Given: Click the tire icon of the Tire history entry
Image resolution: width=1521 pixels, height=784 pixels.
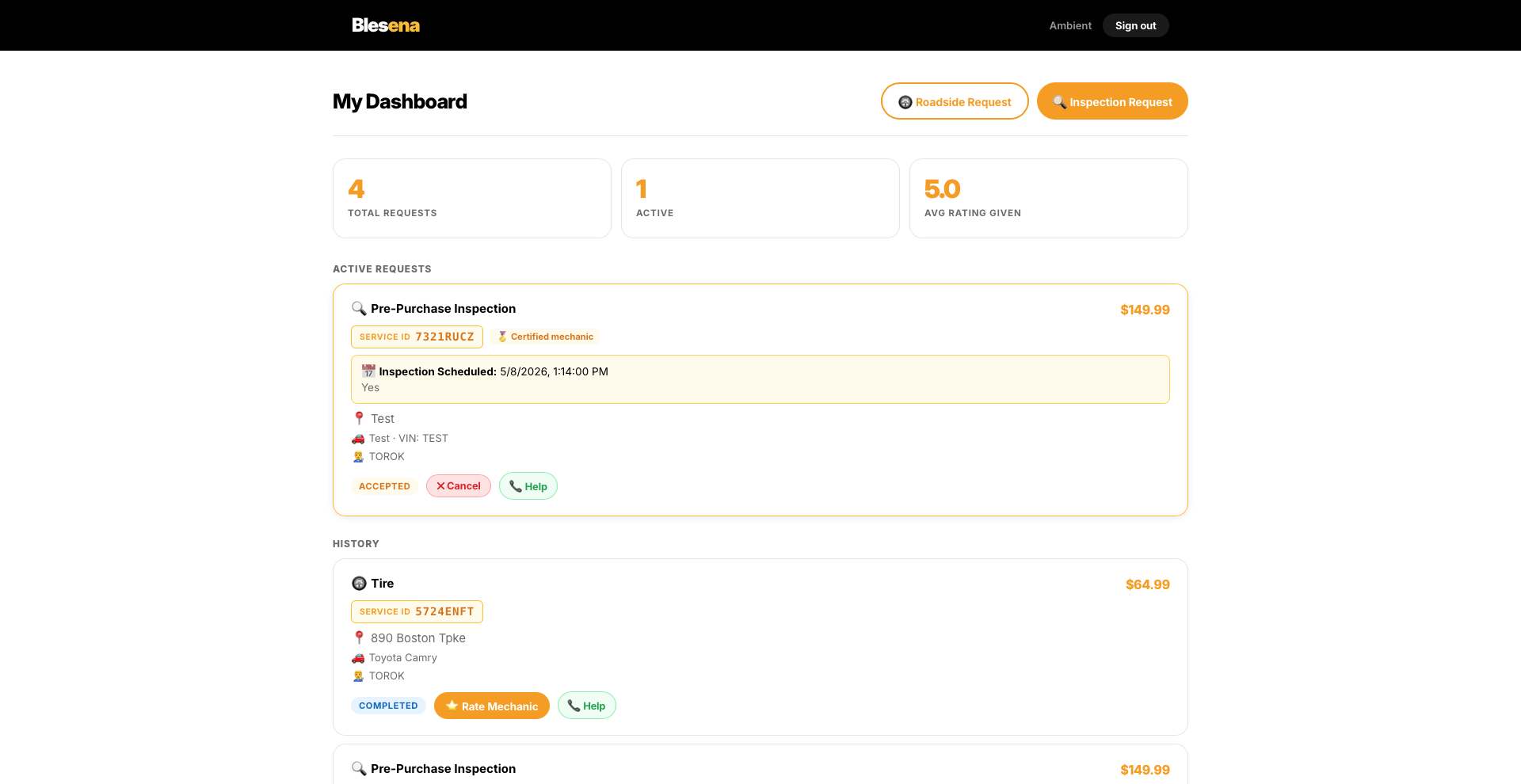Looking at the screenshot, I should pos(359,583).
